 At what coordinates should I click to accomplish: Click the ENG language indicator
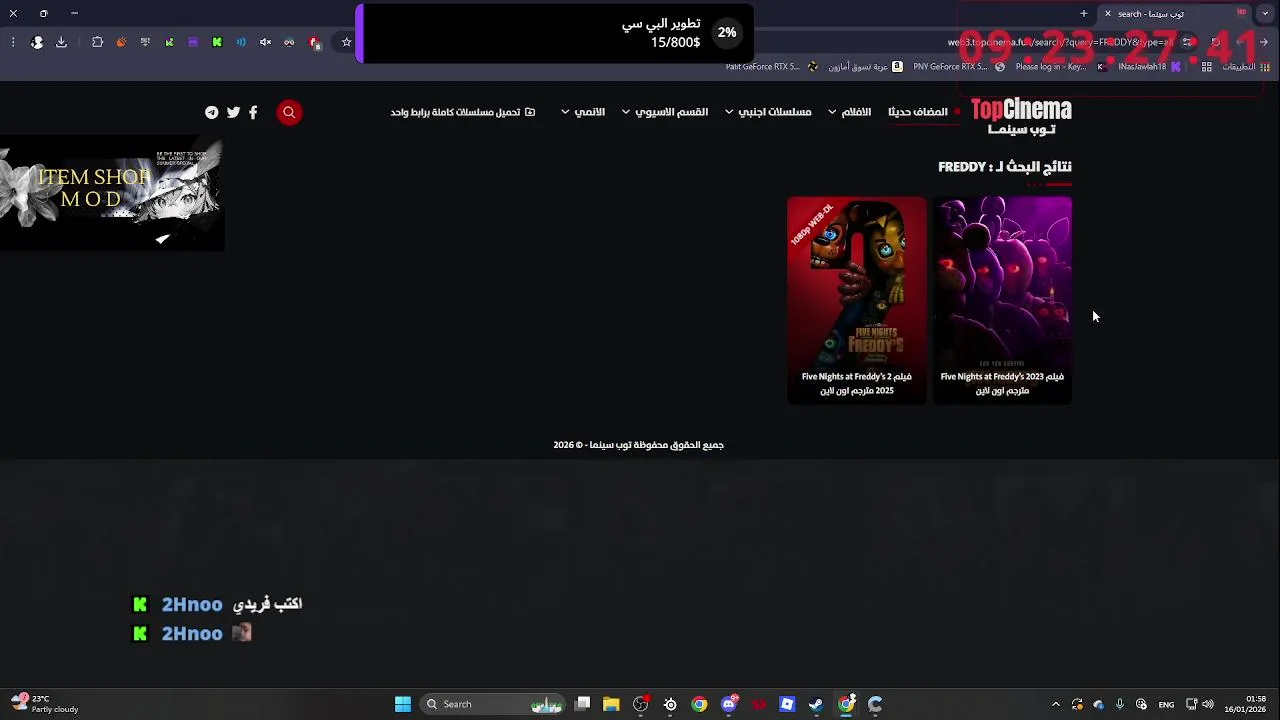(1166, 704)
